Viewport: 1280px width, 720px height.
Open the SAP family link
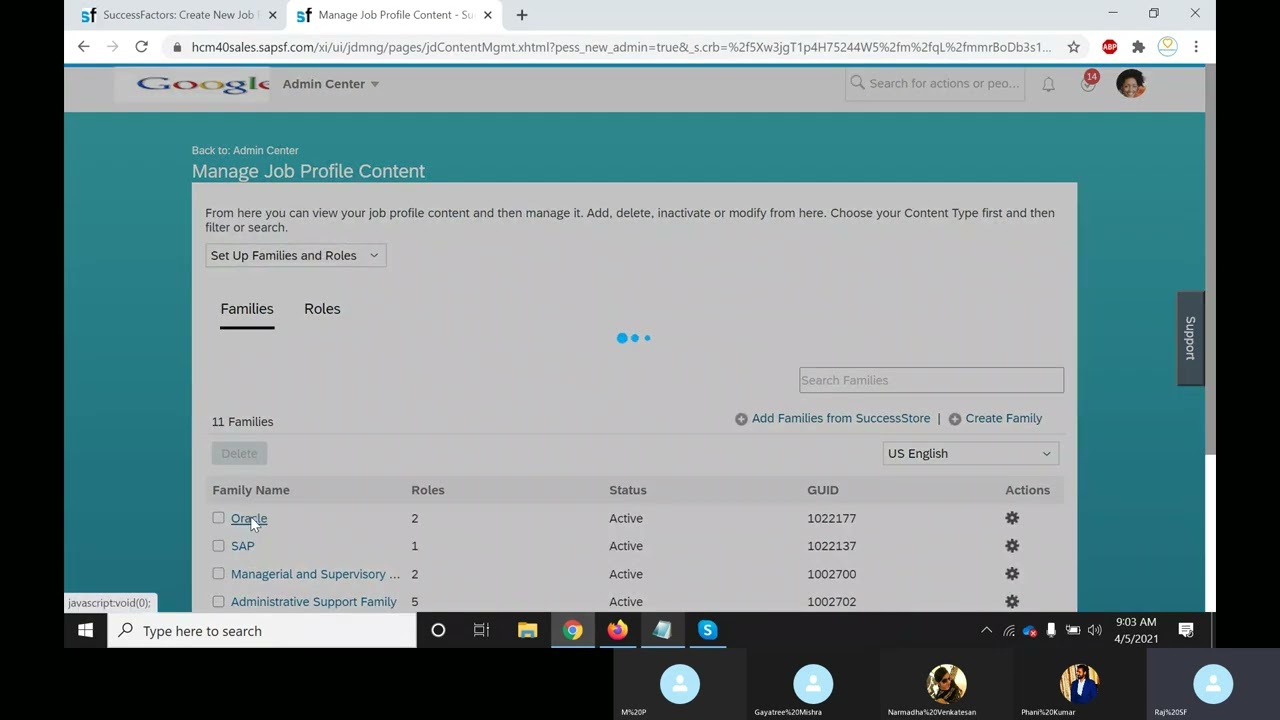pyautogui.click(x=243, y=546)
